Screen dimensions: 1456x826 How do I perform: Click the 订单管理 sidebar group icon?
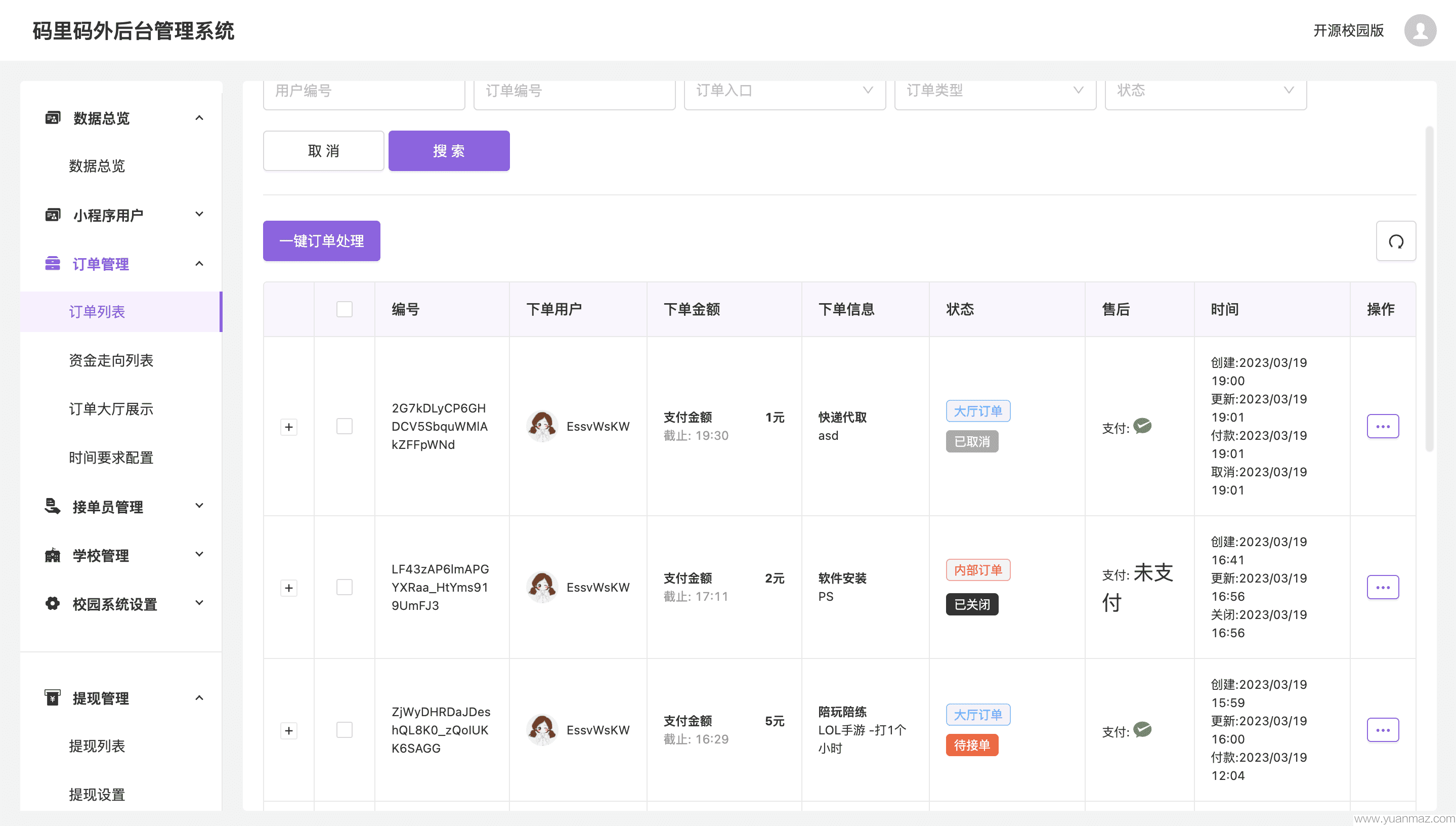pyautogui.click(x=53, y=264)
